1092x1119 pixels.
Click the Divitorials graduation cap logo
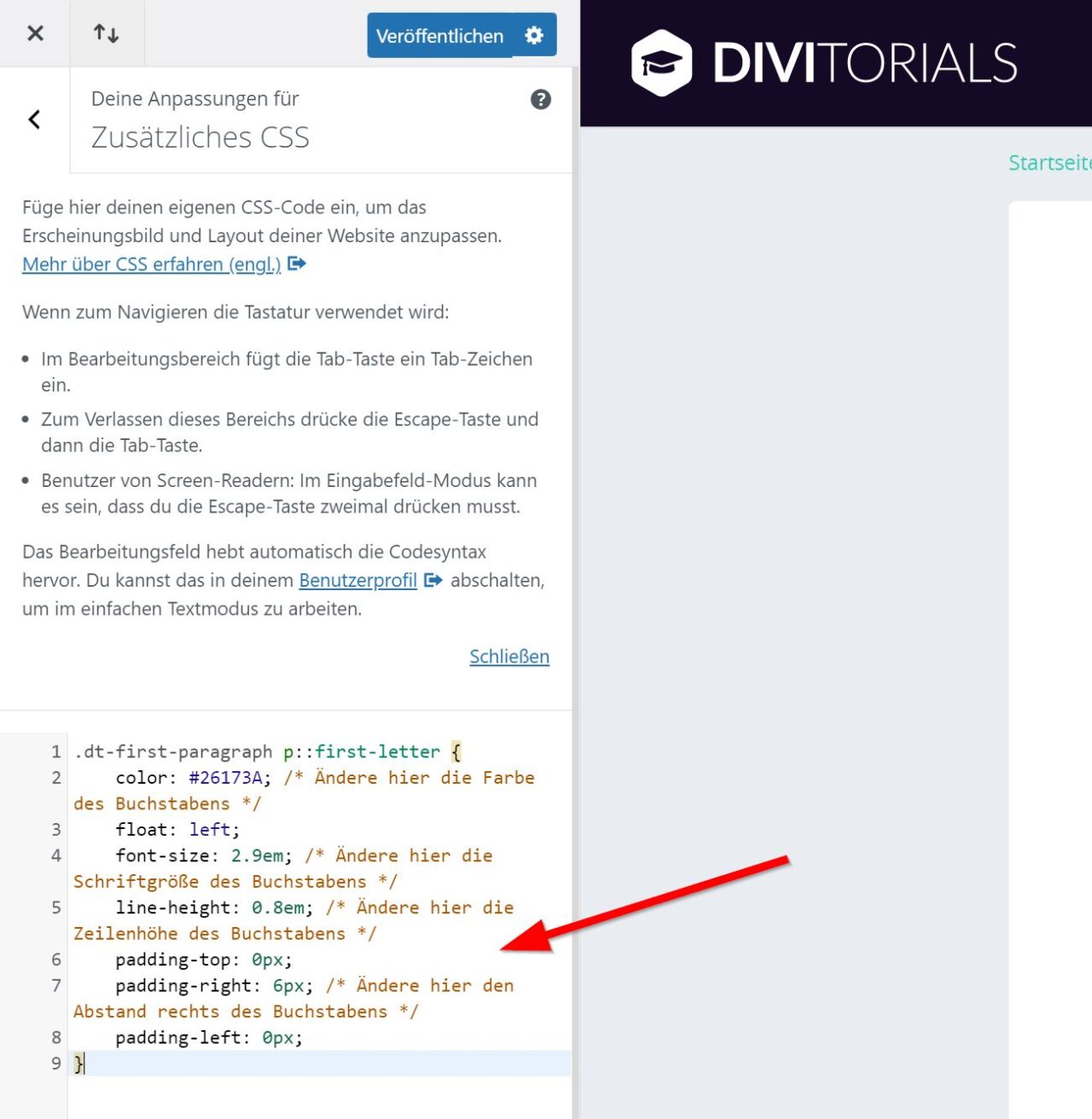click(x=662, y=63)
